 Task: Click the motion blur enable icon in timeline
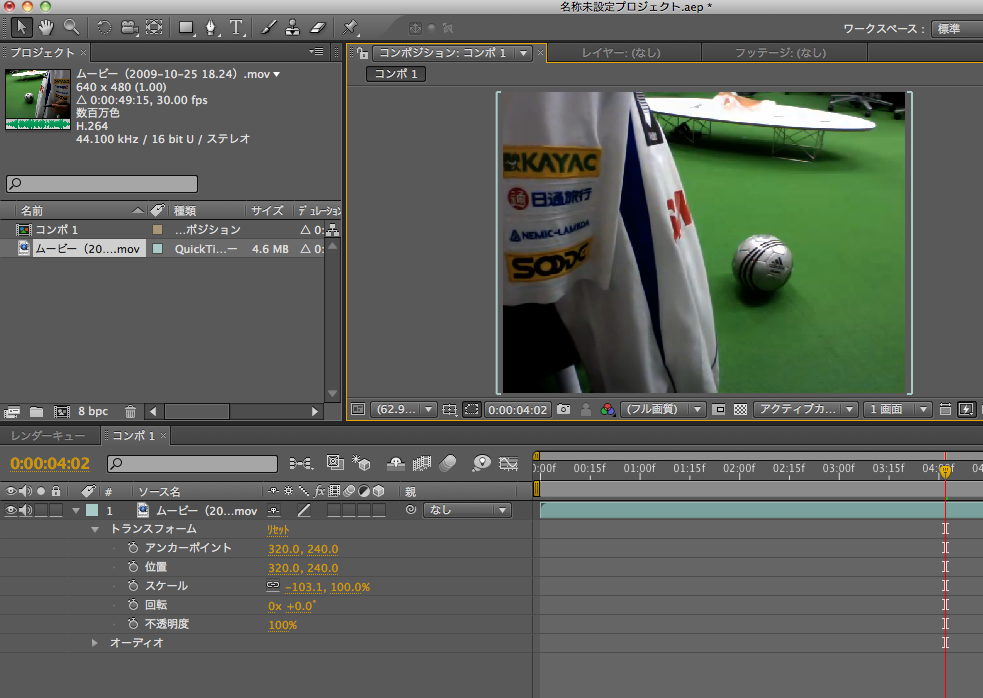[x=448, y=463]
